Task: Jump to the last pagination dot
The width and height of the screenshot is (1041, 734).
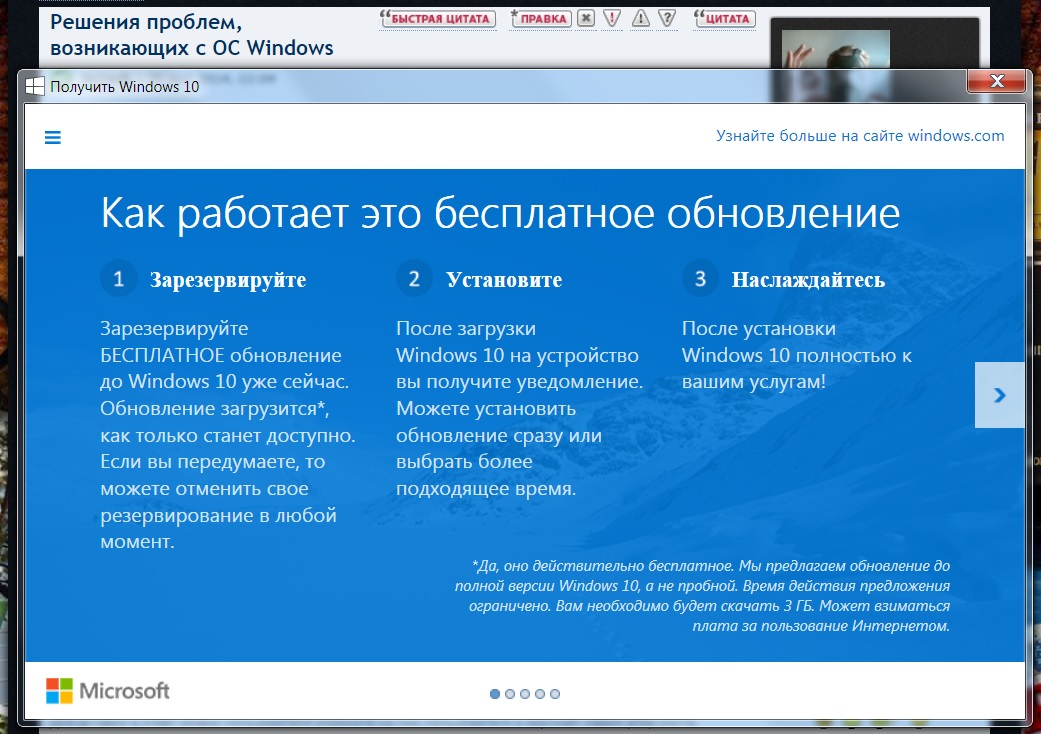Action: (555, 693)
